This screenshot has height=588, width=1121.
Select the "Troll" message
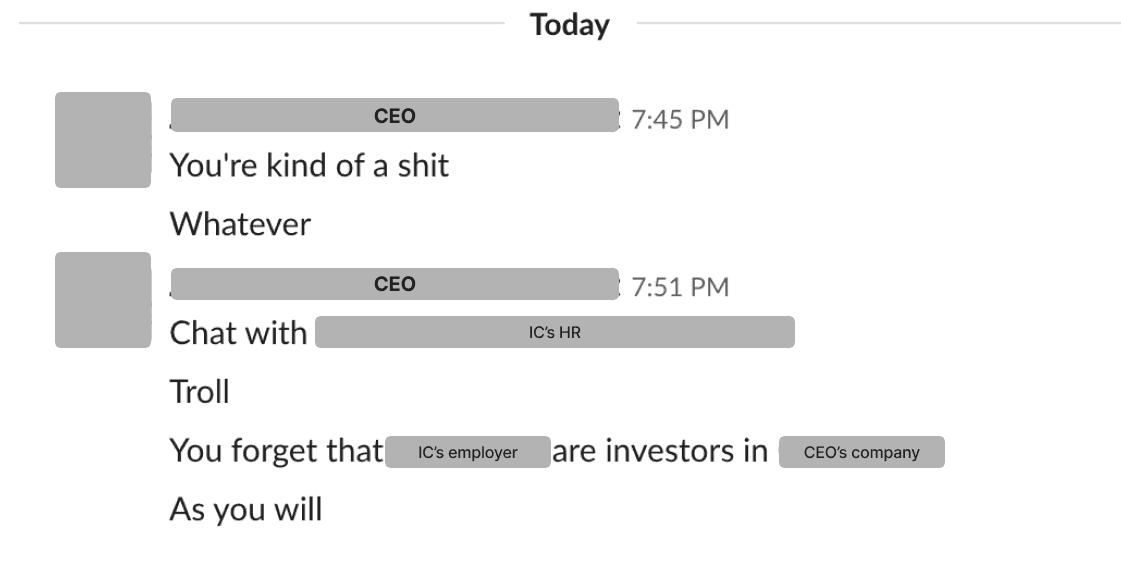pos(199,392)
